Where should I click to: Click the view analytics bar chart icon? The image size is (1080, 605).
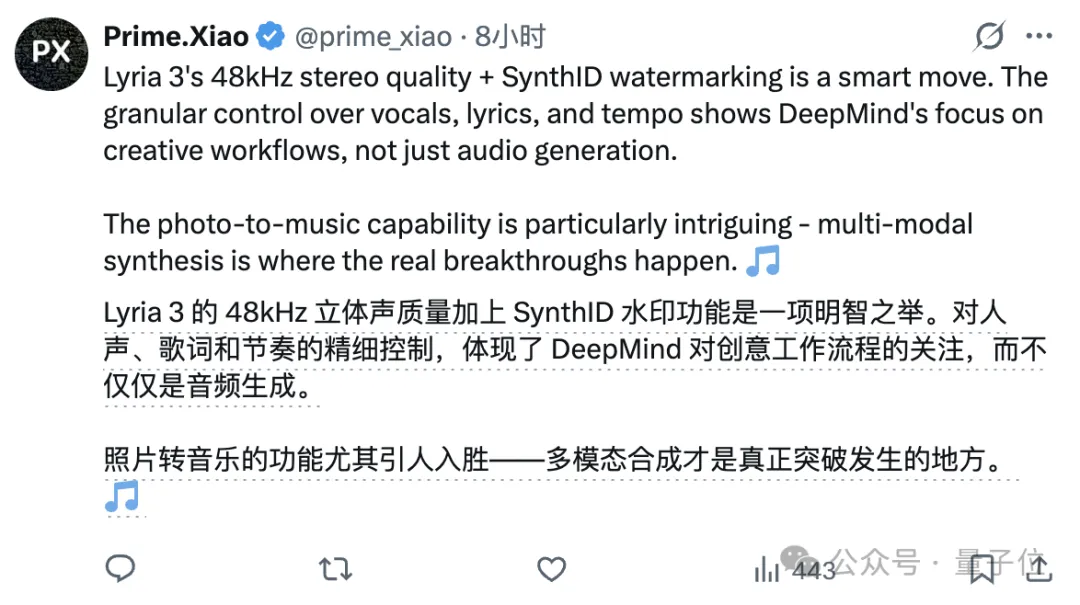click(x=767, y=570)
